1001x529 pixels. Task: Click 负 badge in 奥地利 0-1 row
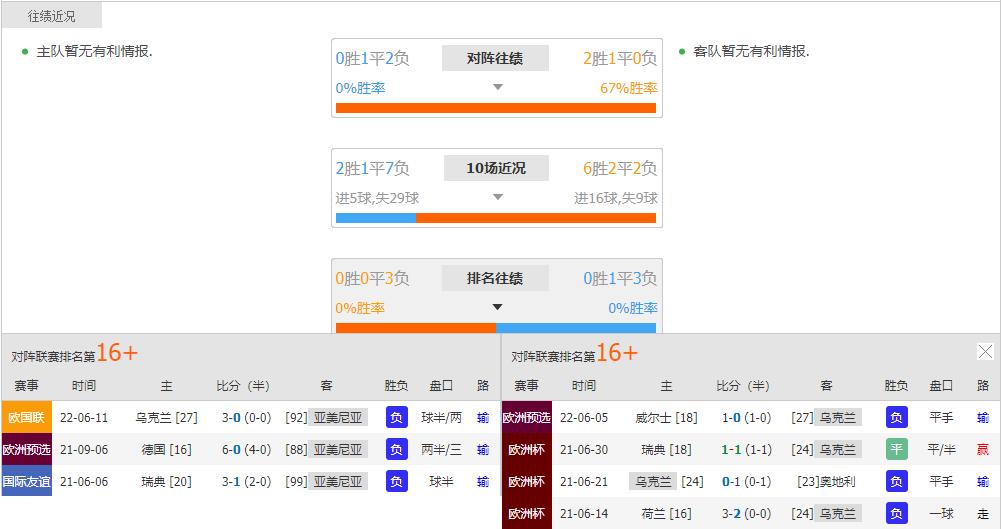pyautogui.click(x=896, y=481)
